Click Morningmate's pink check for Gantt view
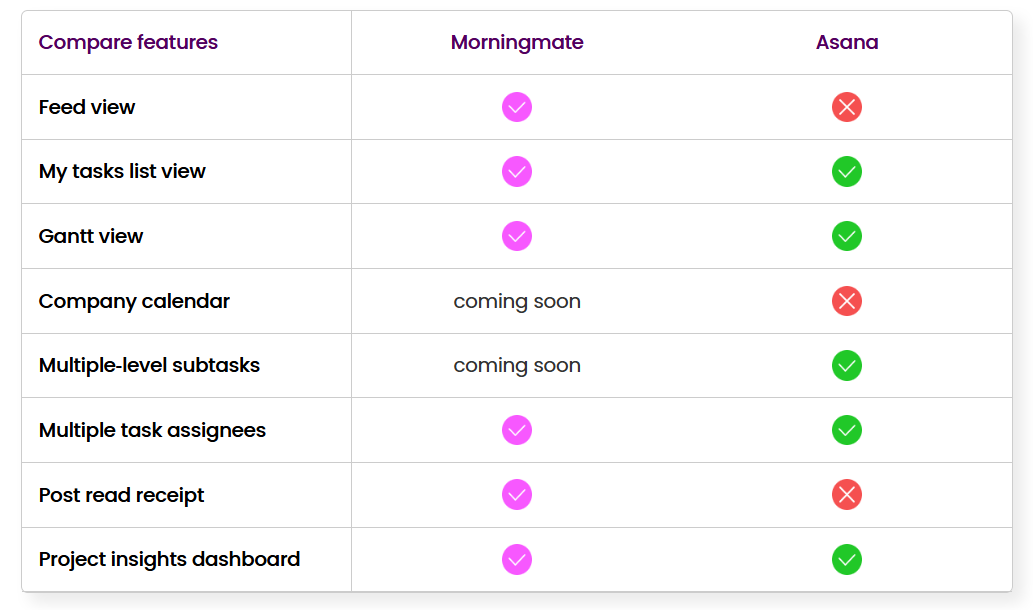This screenshot has width=1033, height=610. [x=517, y=236]
